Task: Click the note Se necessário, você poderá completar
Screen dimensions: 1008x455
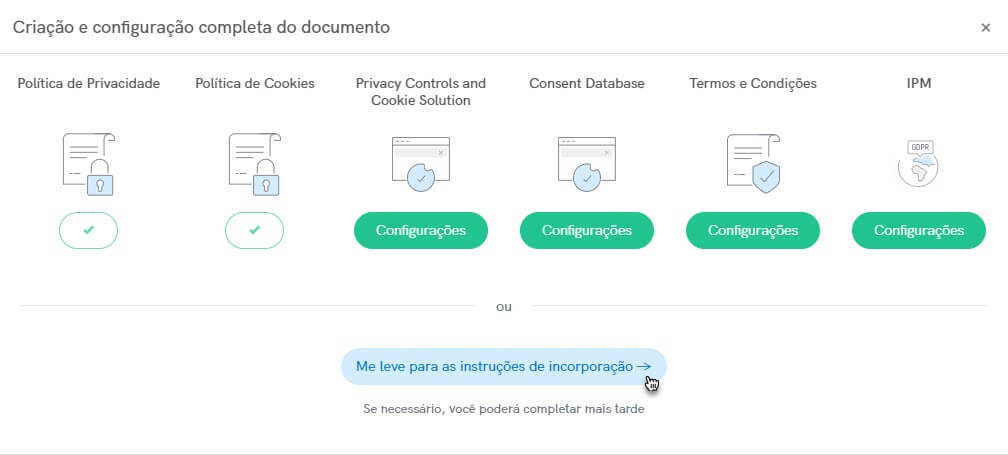Action: coord(503,409)
